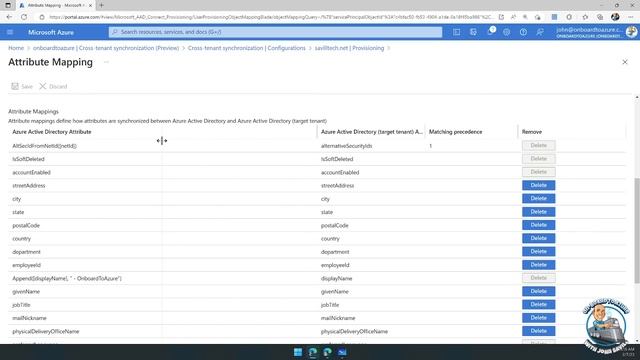
Task: Delete the city mapping
Action: [x=538, y=198]
